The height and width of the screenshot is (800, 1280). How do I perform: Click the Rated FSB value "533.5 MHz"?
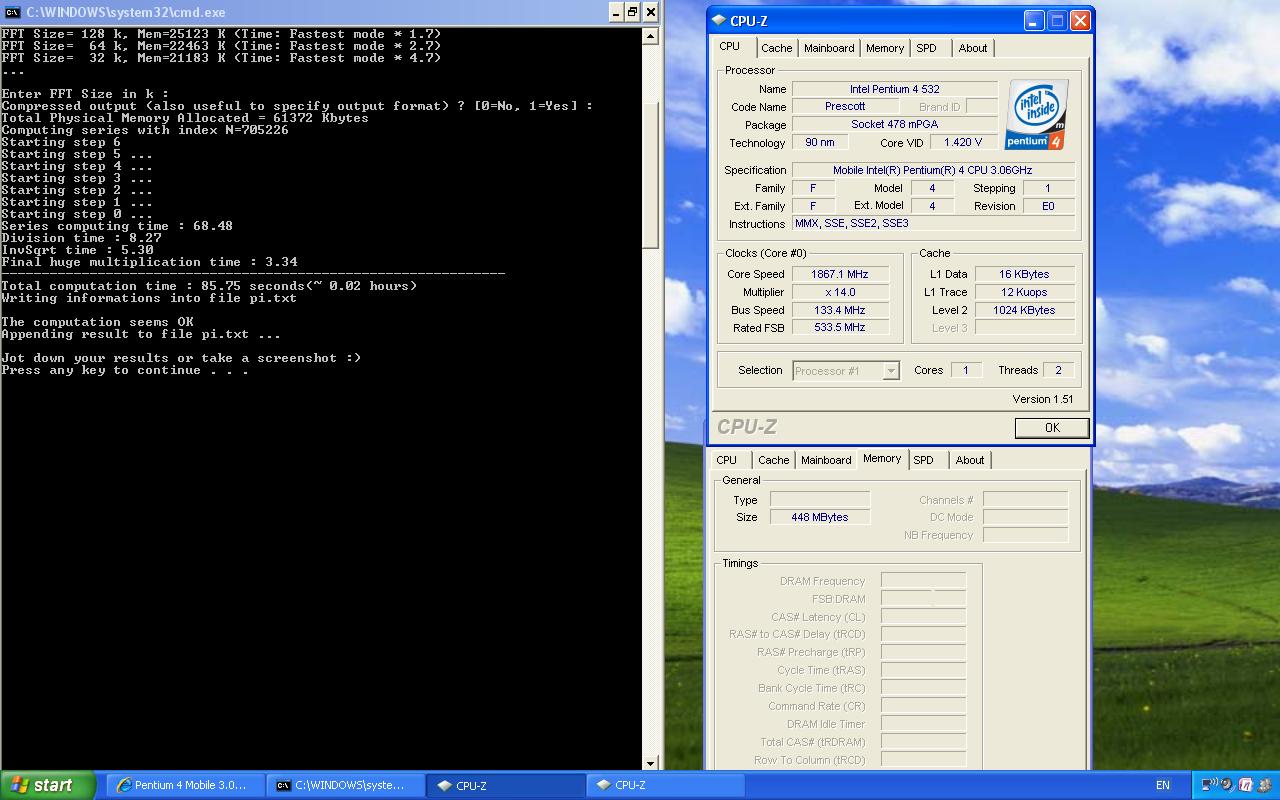point(840,327)
